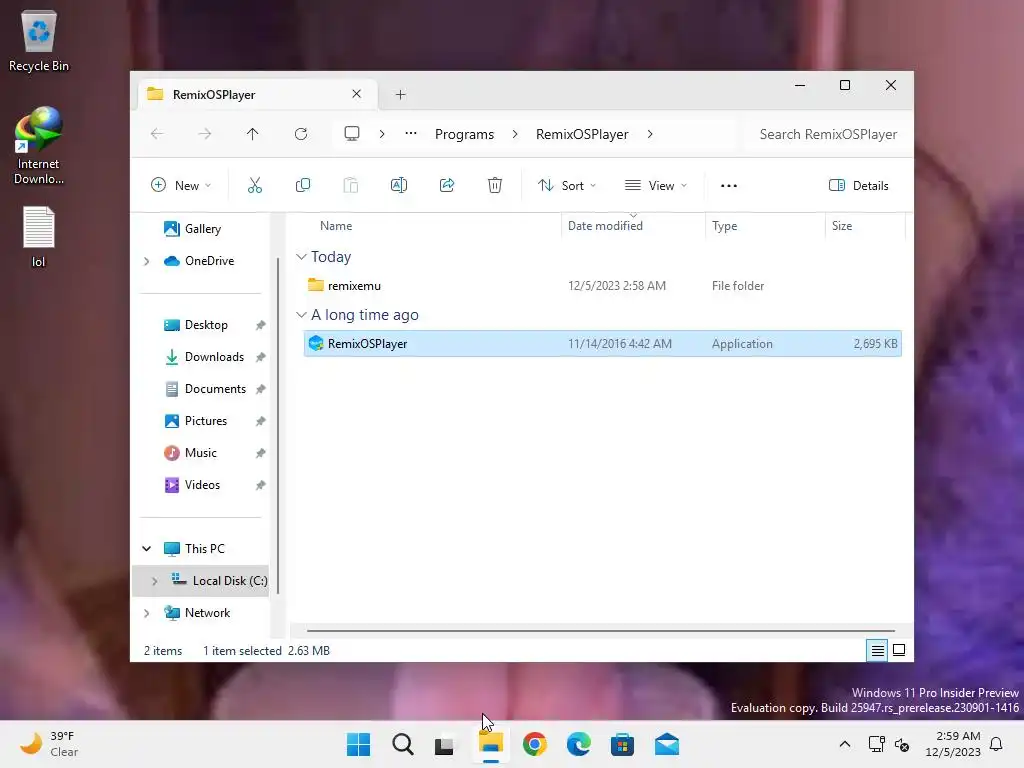
Task: Open the View dropdown menu
Action: (x=656, y=185)
